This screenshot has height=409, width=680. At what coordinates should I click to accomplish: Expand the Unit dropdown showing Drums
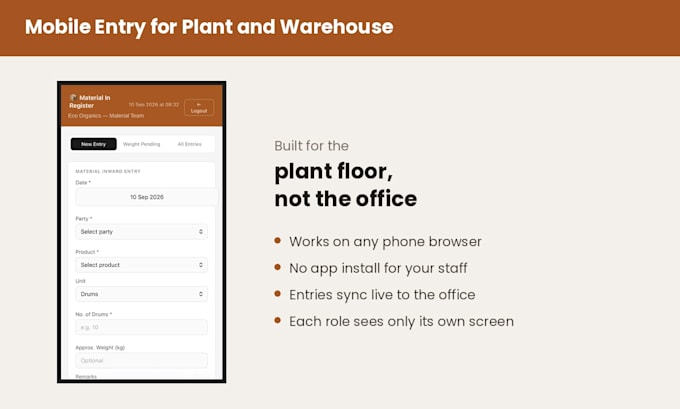(x=141, y=294)
